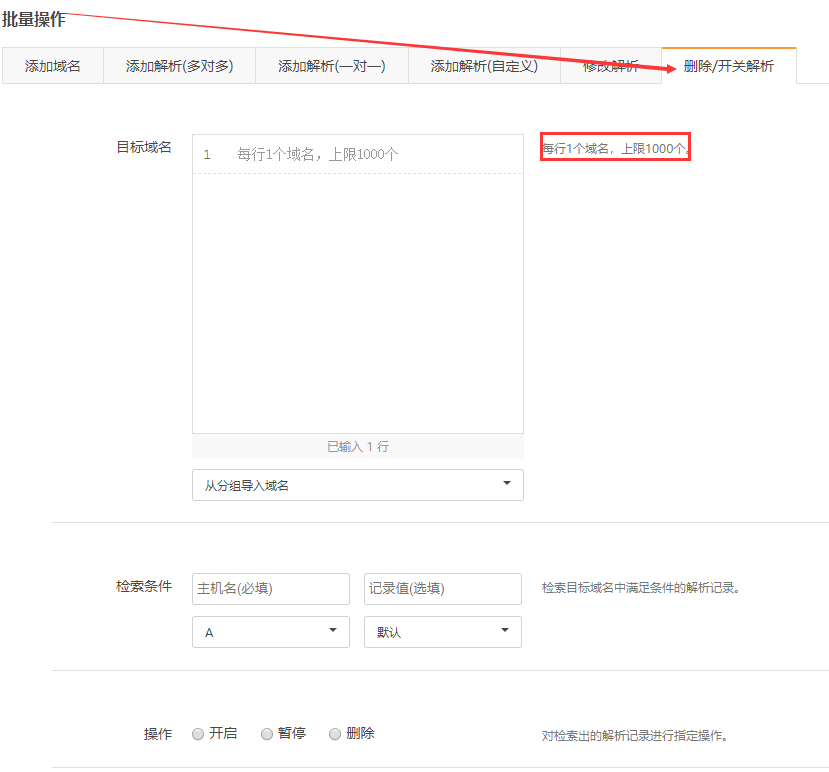Viewport: 829px width, 772px height.
Task: Select the 开启 radio button
Action: click(x=197, y=734)
